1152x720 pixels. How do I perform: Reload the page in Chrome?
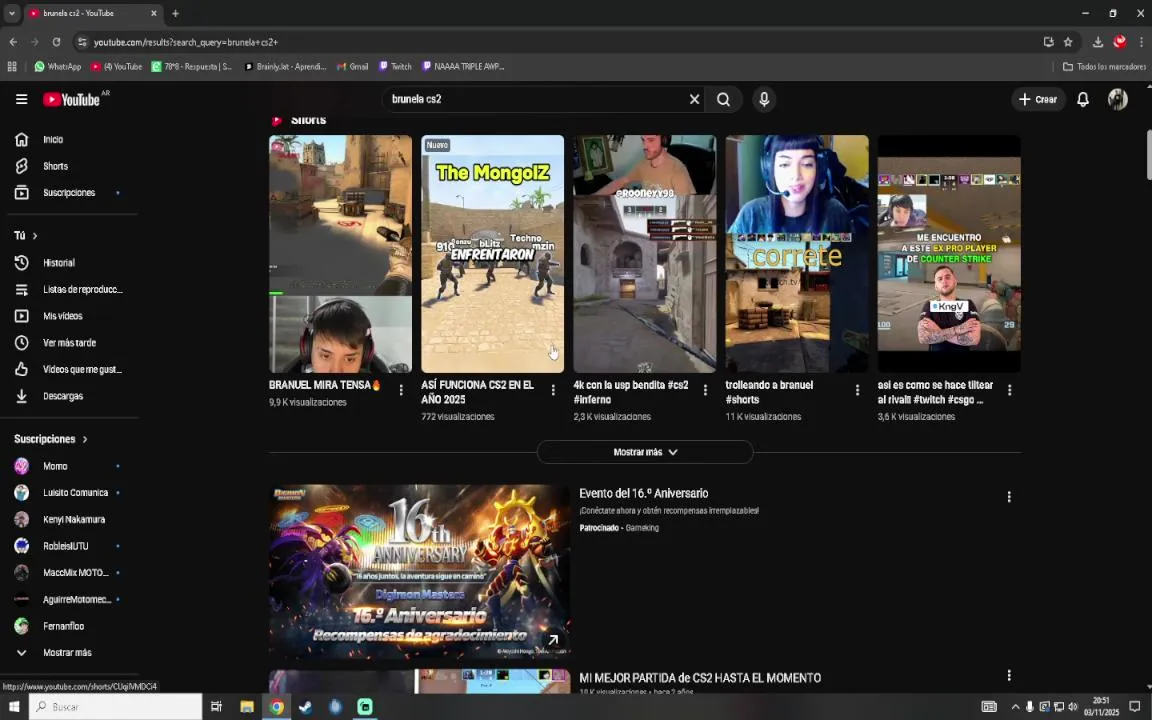coord(56,42)
